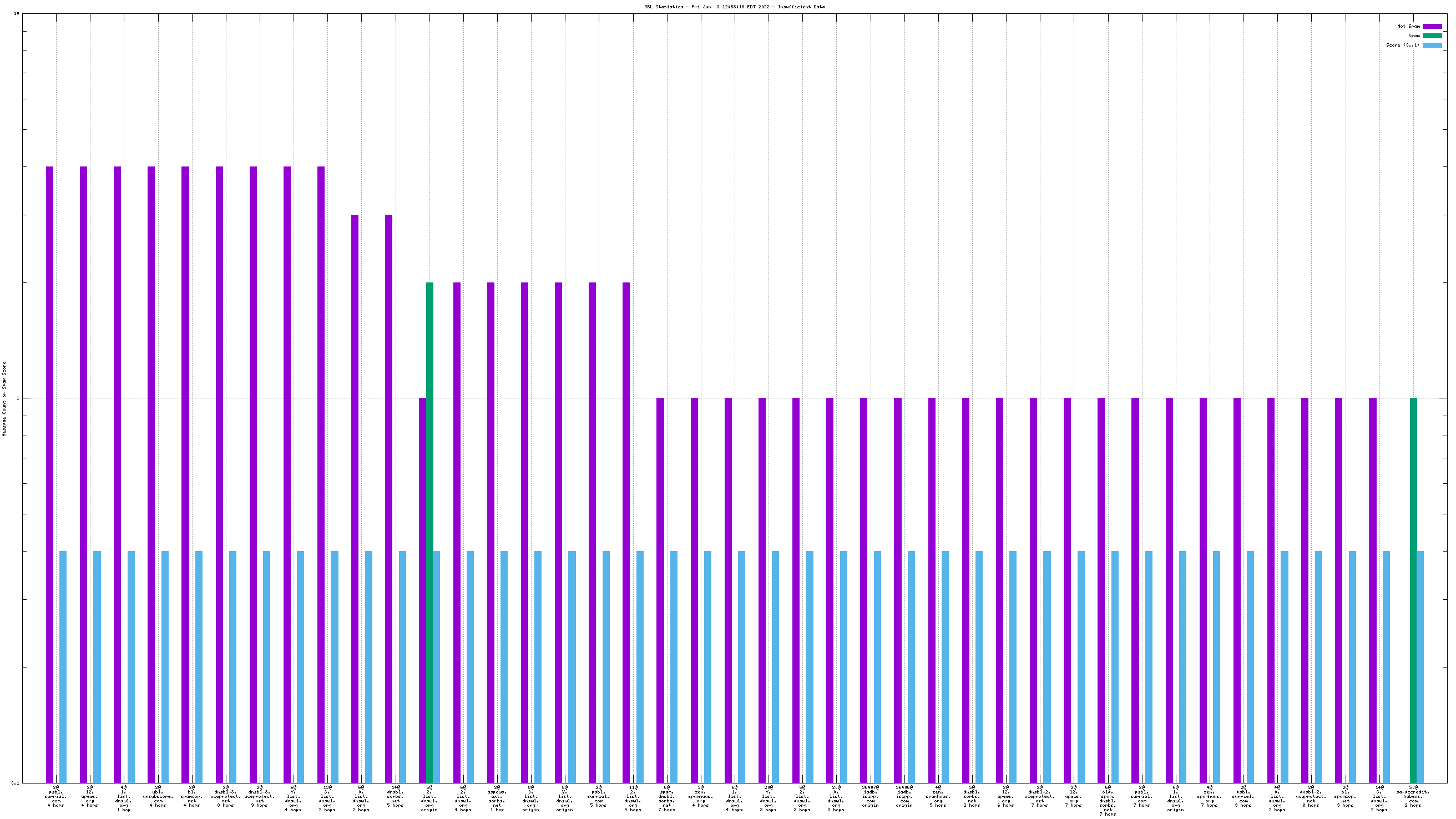1456x819 pixels.
Task: Click the 'dnsbl-3.uceprotect.net 9 hops' axis label
Action: [x=260, y=796]
